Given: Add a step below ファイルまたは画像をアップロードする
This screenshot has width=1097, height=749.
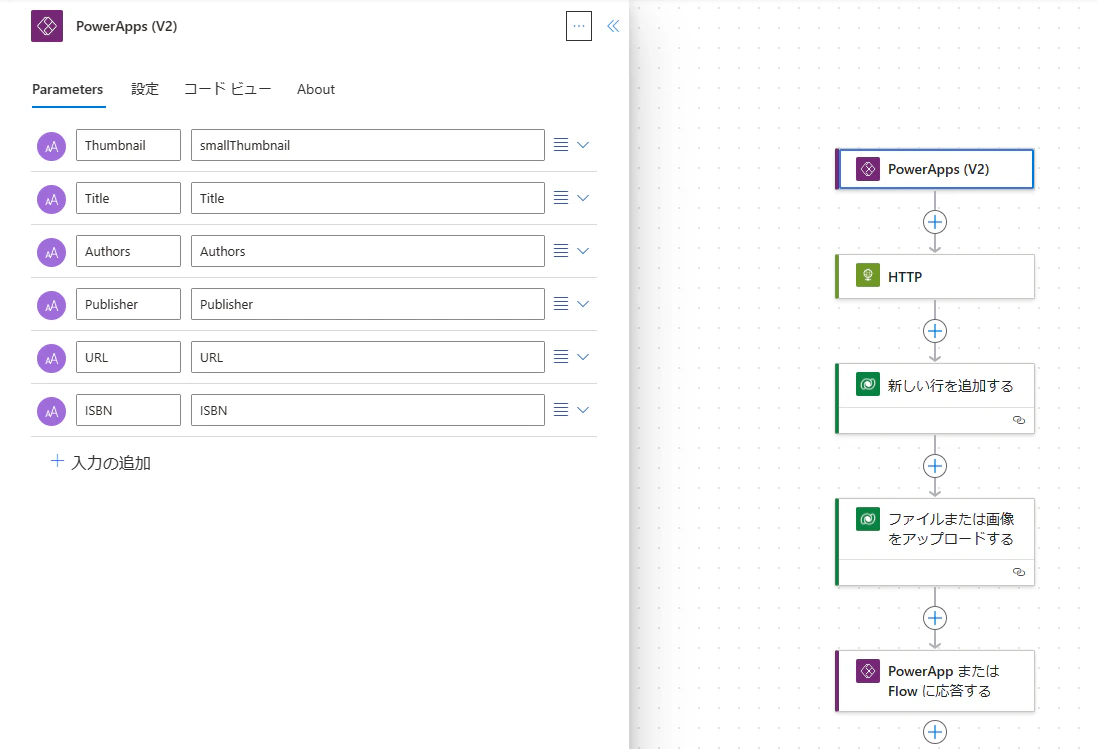Looking at the screenshot, I should point(935,618).
